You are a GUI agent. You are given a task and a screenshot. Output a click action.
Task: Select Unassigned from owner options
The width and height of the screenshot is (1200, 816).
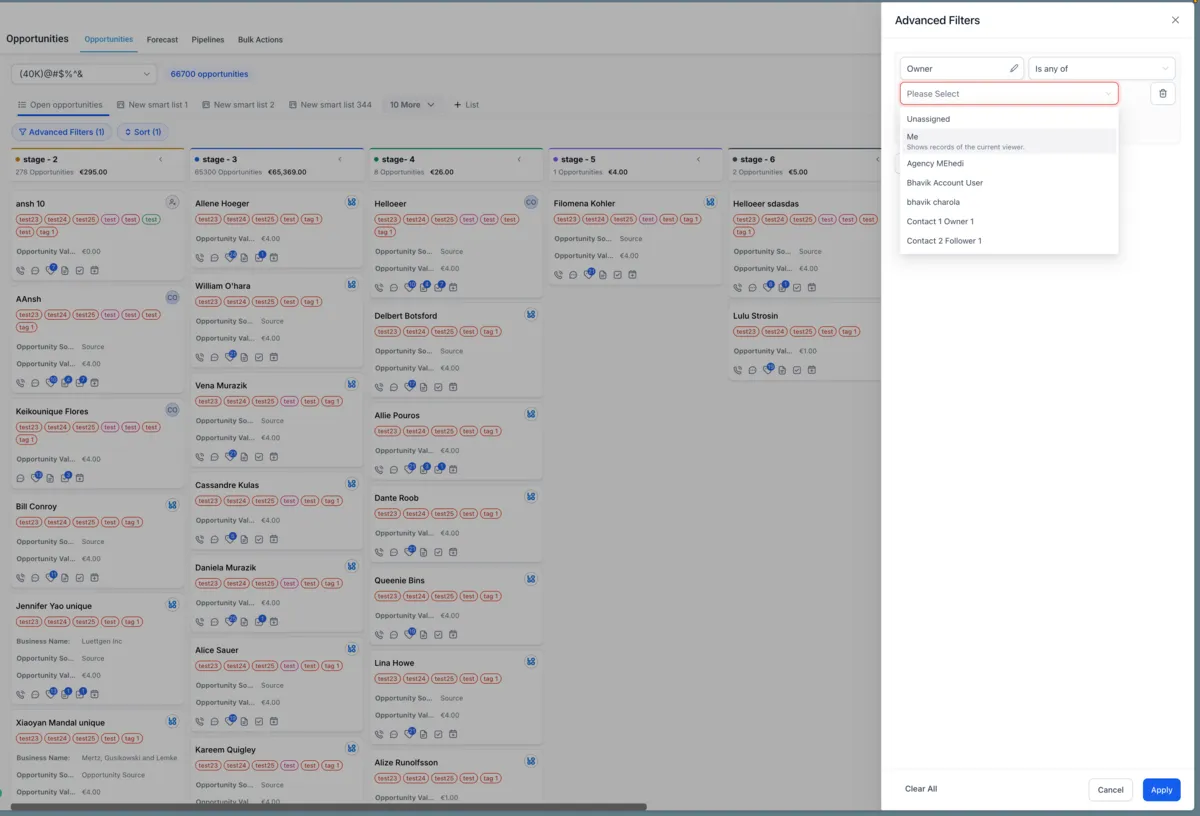tap(1009, 119)
